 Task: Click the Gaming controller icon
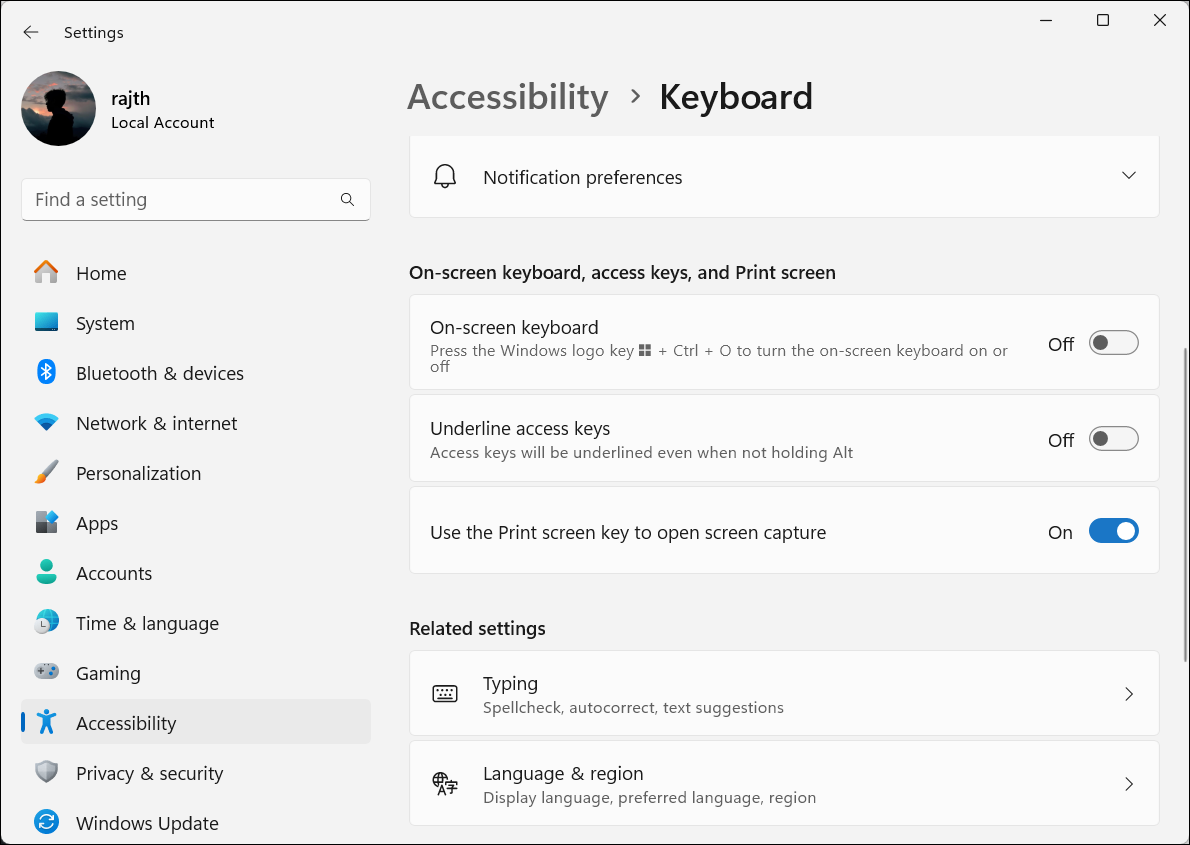coord(46,673)
